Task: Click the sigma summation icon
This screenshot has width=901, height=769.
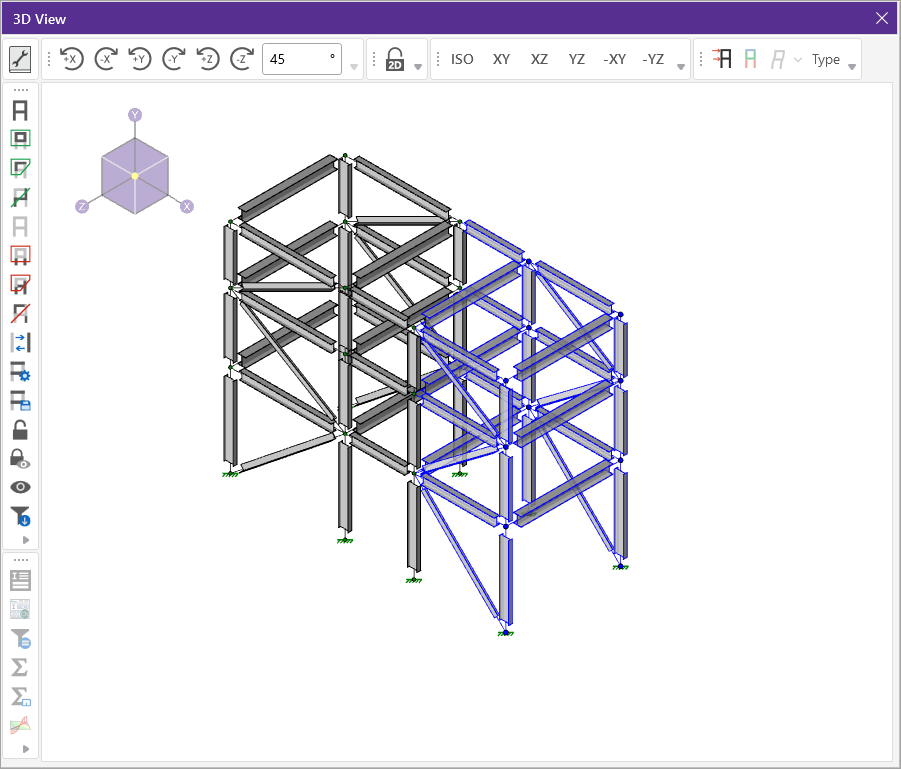Action: tap(20, 667)
